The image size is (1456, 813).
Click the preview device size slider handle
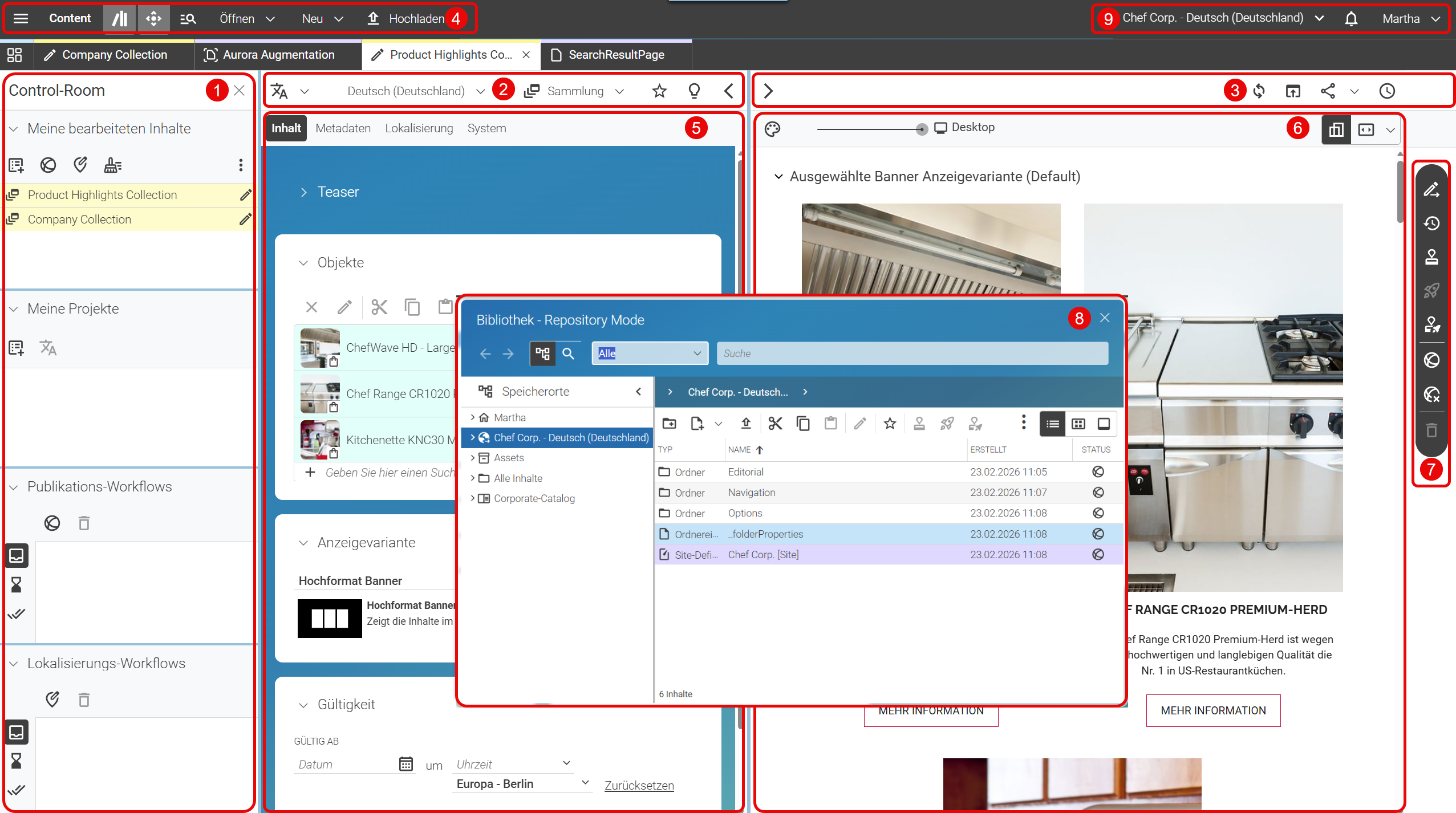[x=921, y=129]
